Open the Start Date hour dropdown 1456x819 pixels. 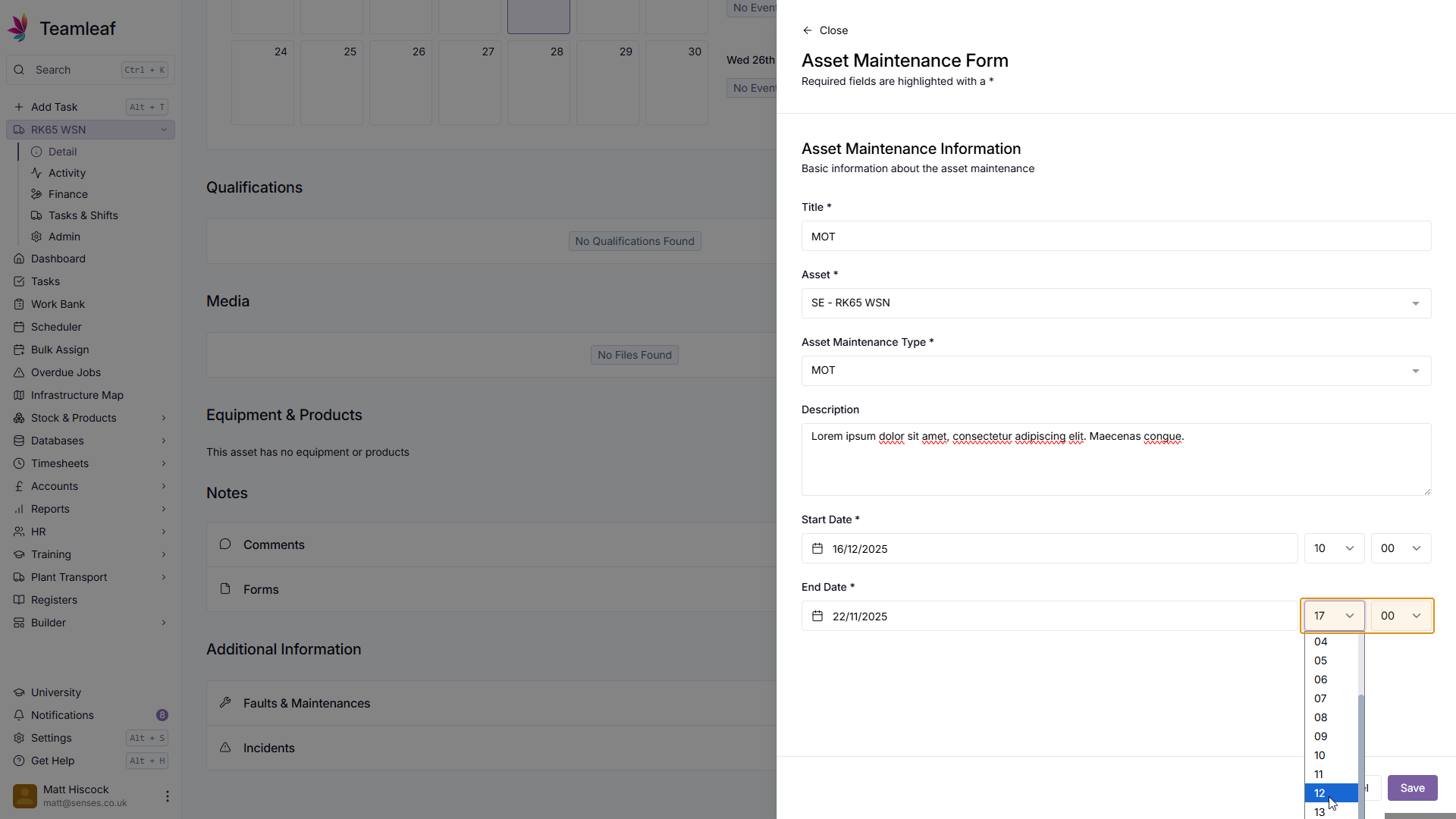click(x=1334, y=548)
